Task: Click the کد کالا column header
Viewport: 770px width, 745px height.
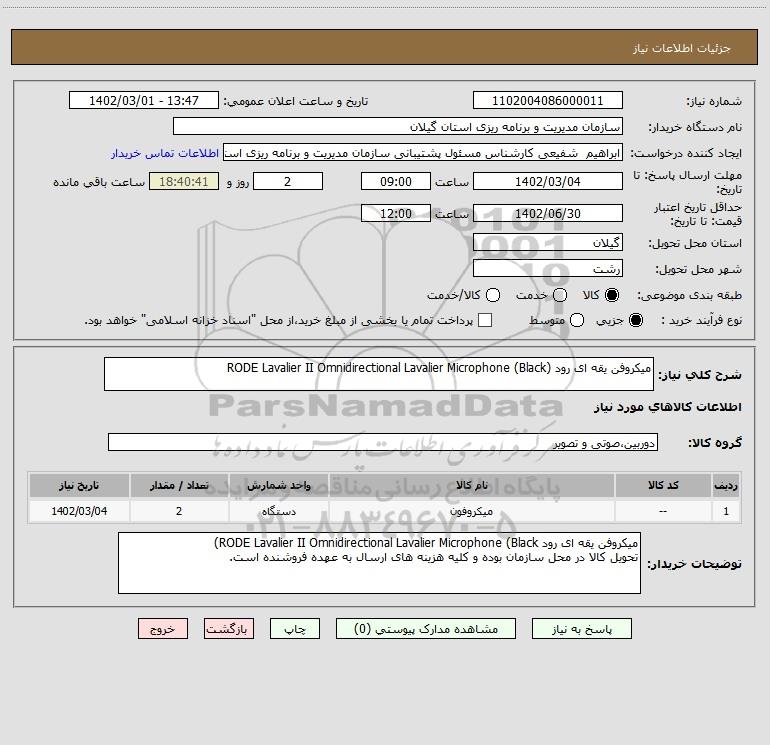Action: pyautogui.click(x=663, y=485)
